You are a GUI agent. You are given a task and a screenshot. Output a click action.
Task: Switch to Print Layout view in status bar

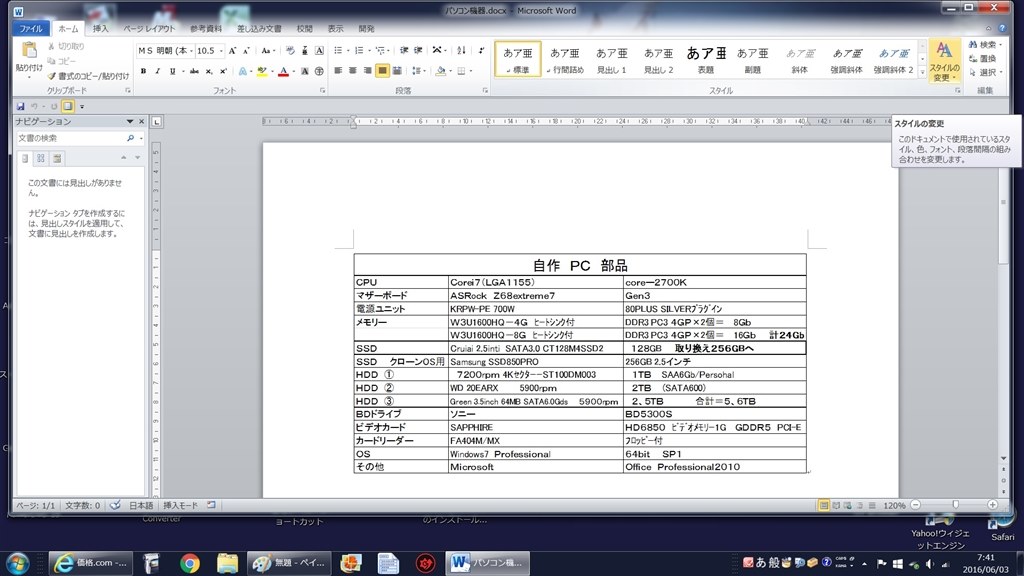(824, 505)
